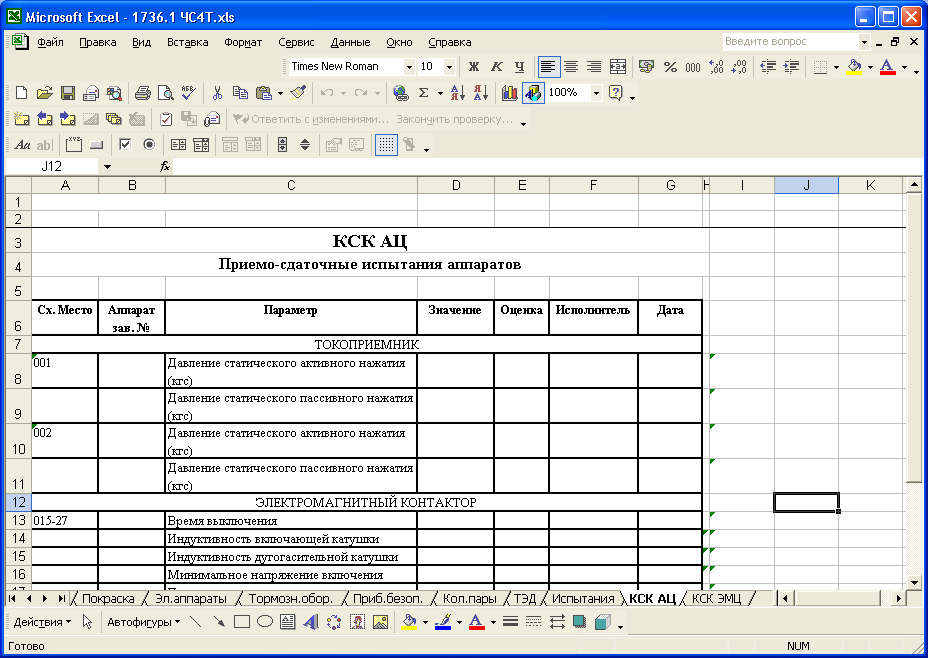This screenshot has width=928, height=658.
Task: Open the Name Box dropdown arrow
Action: 107,167
